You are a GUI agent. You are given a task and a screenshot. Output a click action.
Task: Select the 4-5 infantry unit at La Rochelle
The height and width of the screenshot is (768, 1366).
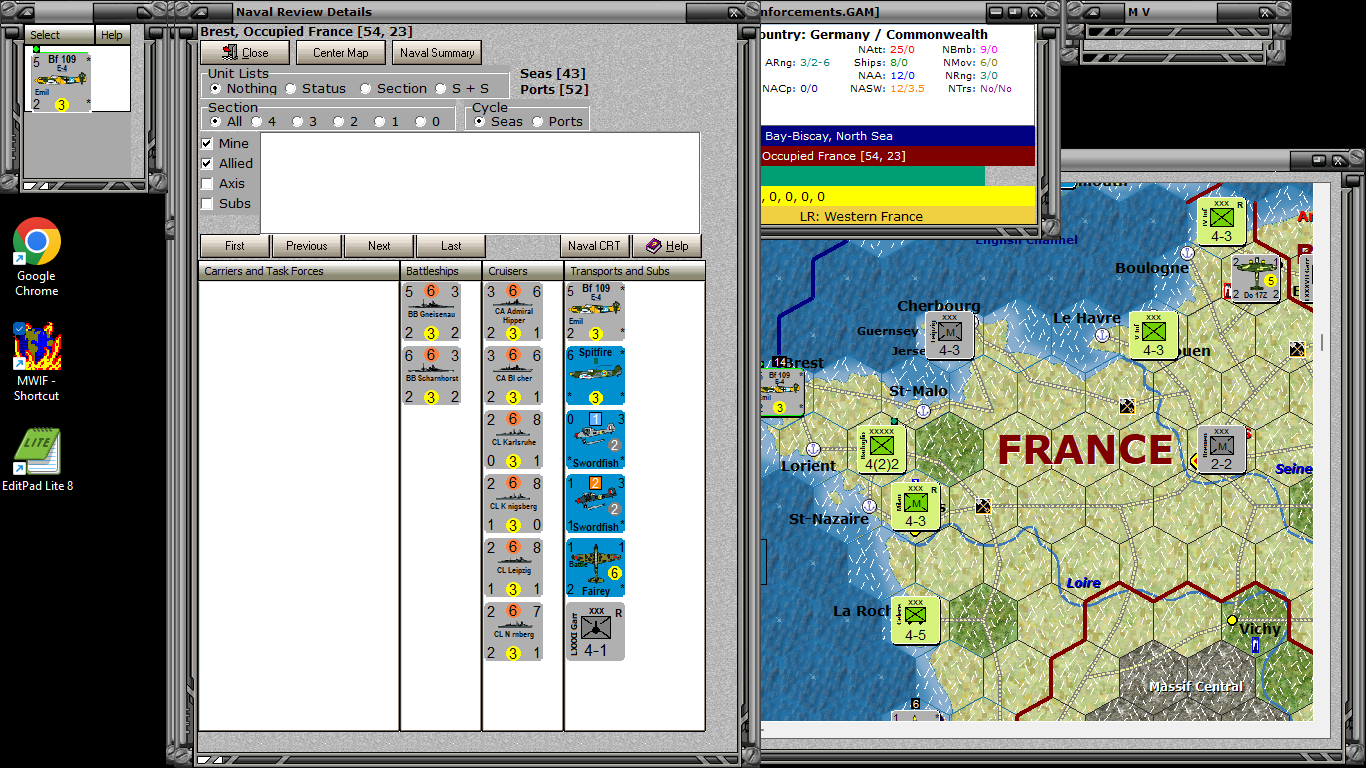coord(915,620)
